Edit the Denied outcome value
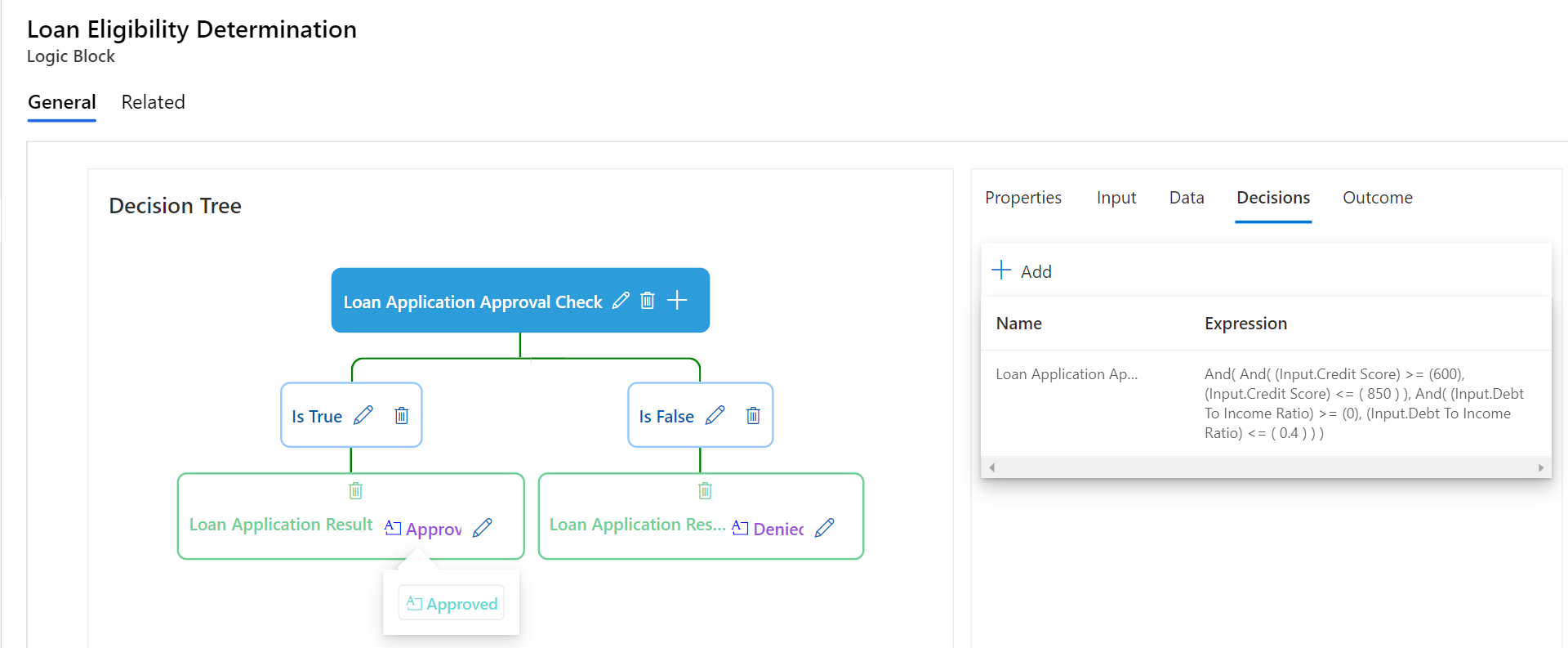1568x648 pixels. (x=825, y=528)
